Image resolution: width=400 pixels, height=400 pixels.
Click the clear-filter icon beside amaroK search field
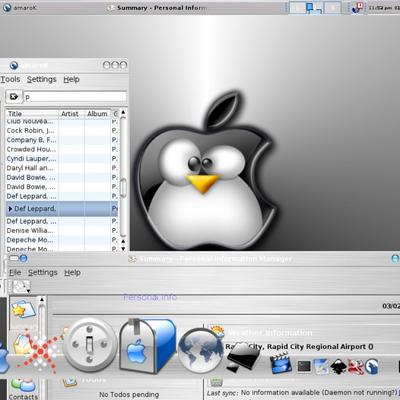(x=14, y=97)
